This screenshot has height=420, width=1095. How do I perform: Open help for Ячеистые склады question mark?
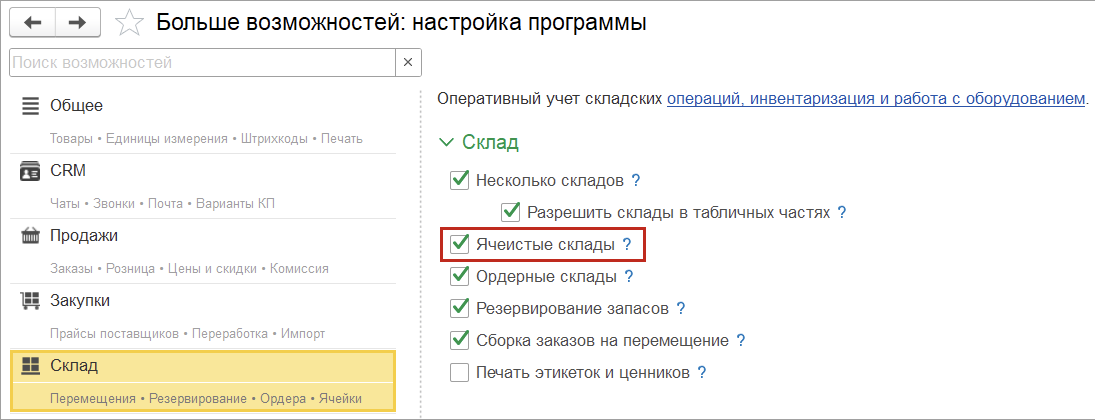pyautogui.click(x=627, y=245)
